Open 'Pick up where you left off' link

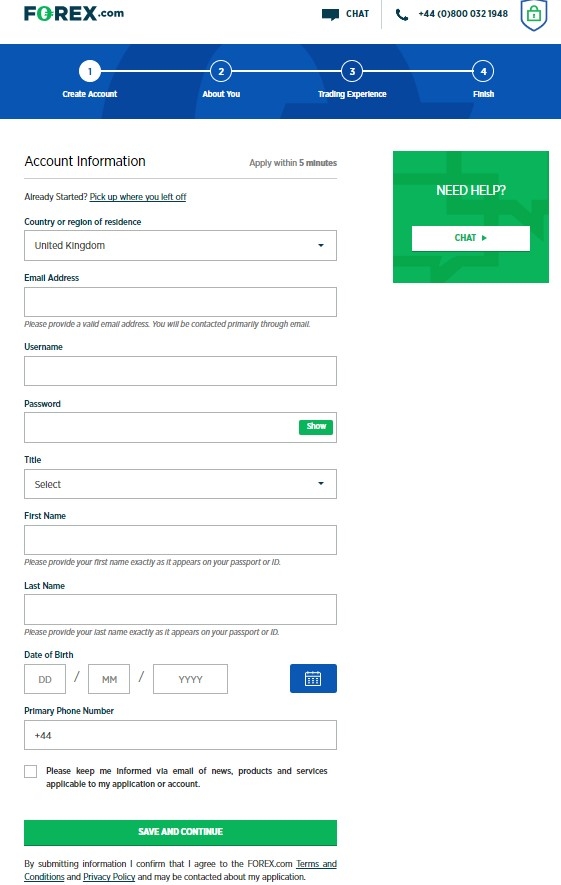click(x=138, y=197)
